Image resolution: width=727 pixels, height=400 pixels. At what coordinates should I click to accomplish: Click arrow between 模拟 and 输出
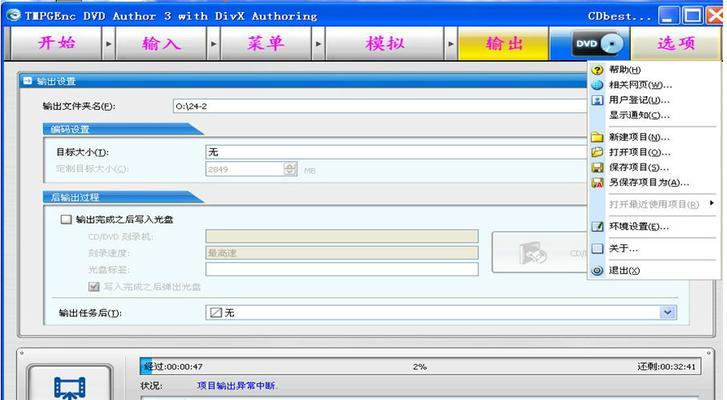click(x=451, y=44)
